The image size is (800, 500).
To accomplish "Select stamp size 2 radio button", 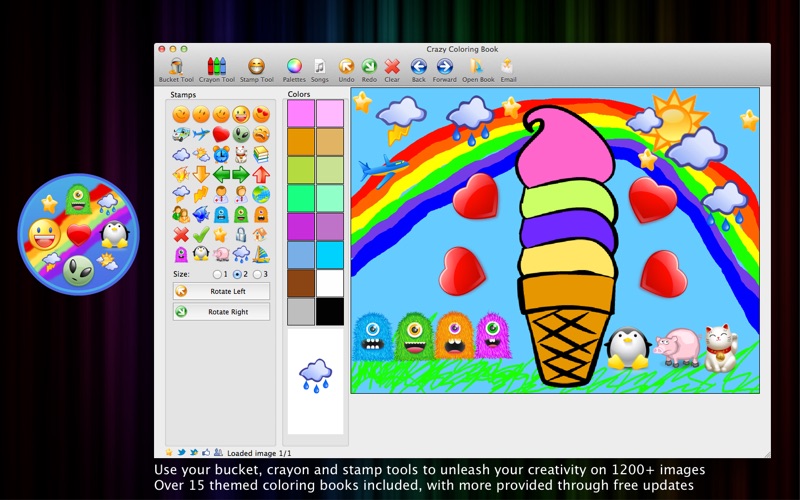I will pyautogui.click(x=237, y=274).
